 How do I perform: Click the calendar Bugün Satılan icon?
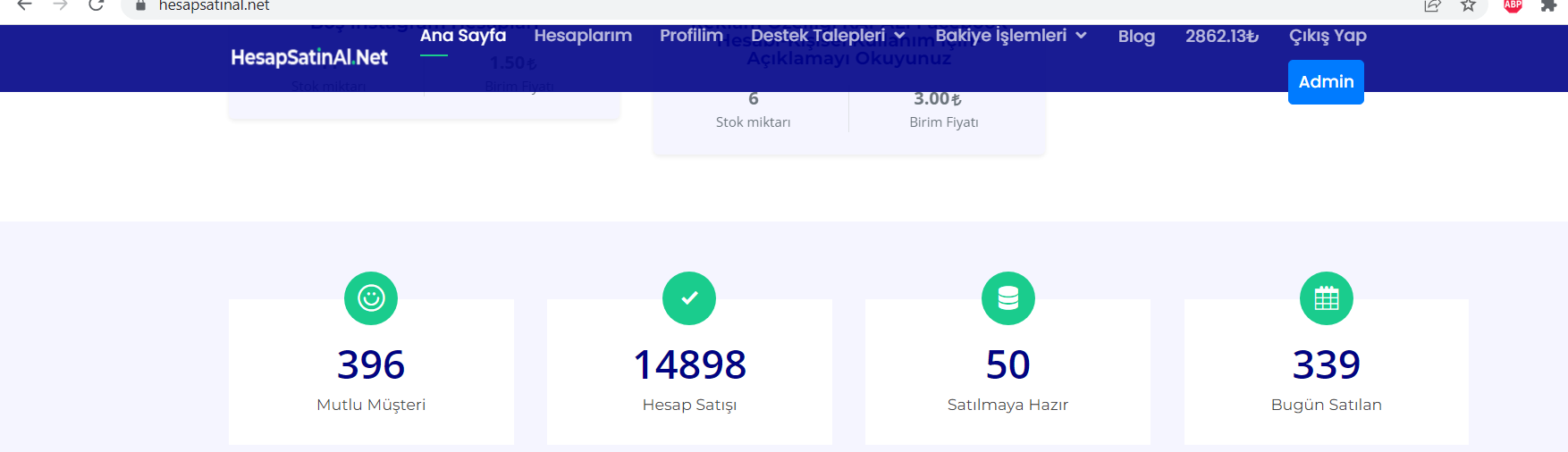(x=1327, y=298)
